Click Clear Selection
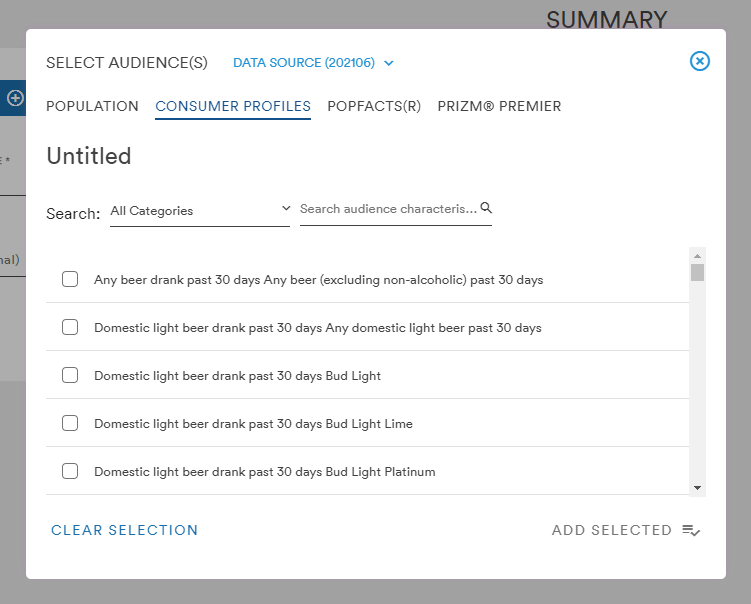The image size is (751, 604). pos(125,530)
